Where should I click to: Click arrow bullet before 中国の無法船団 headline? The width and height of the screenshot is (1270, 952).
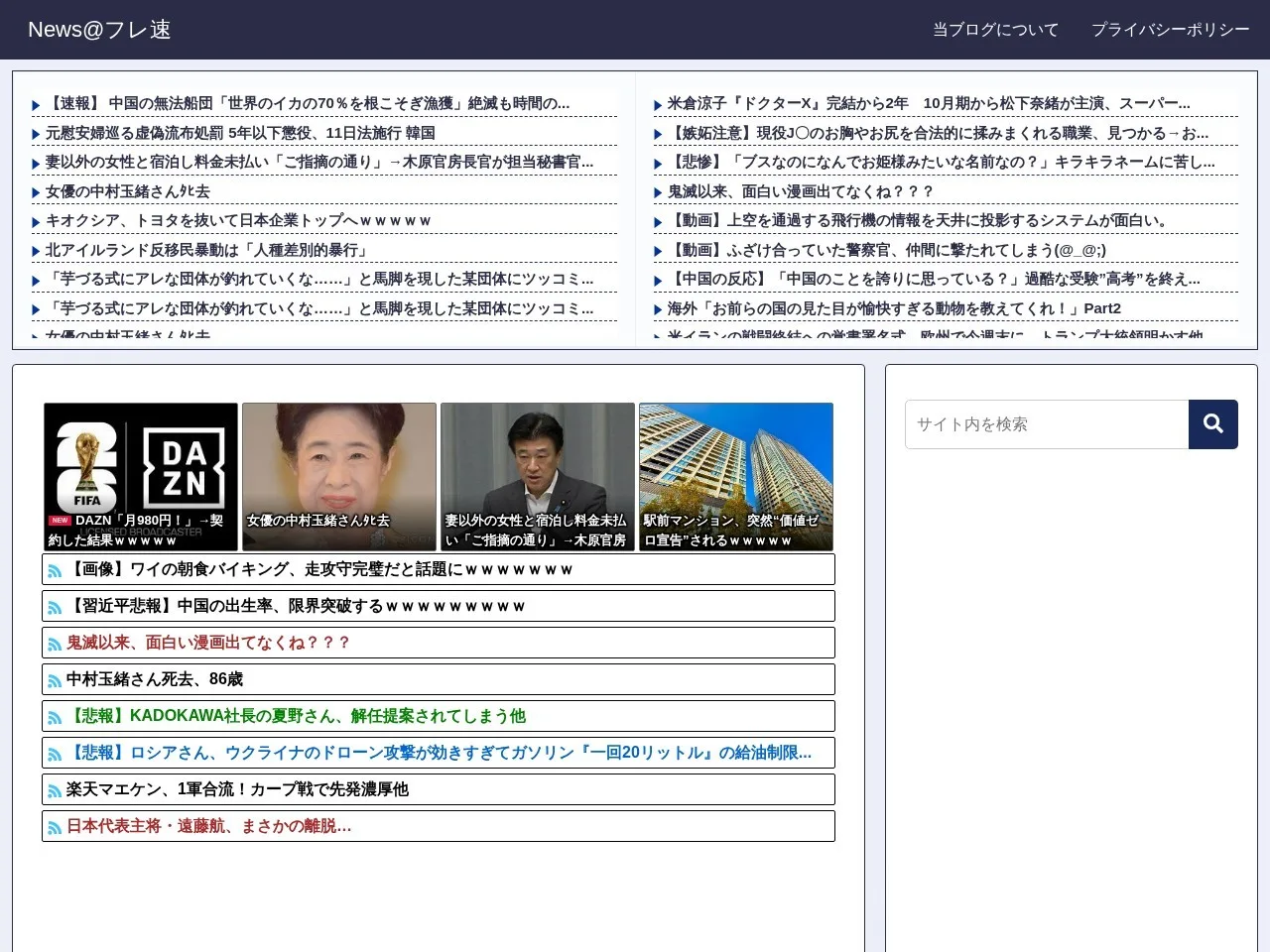coord(37,104)
